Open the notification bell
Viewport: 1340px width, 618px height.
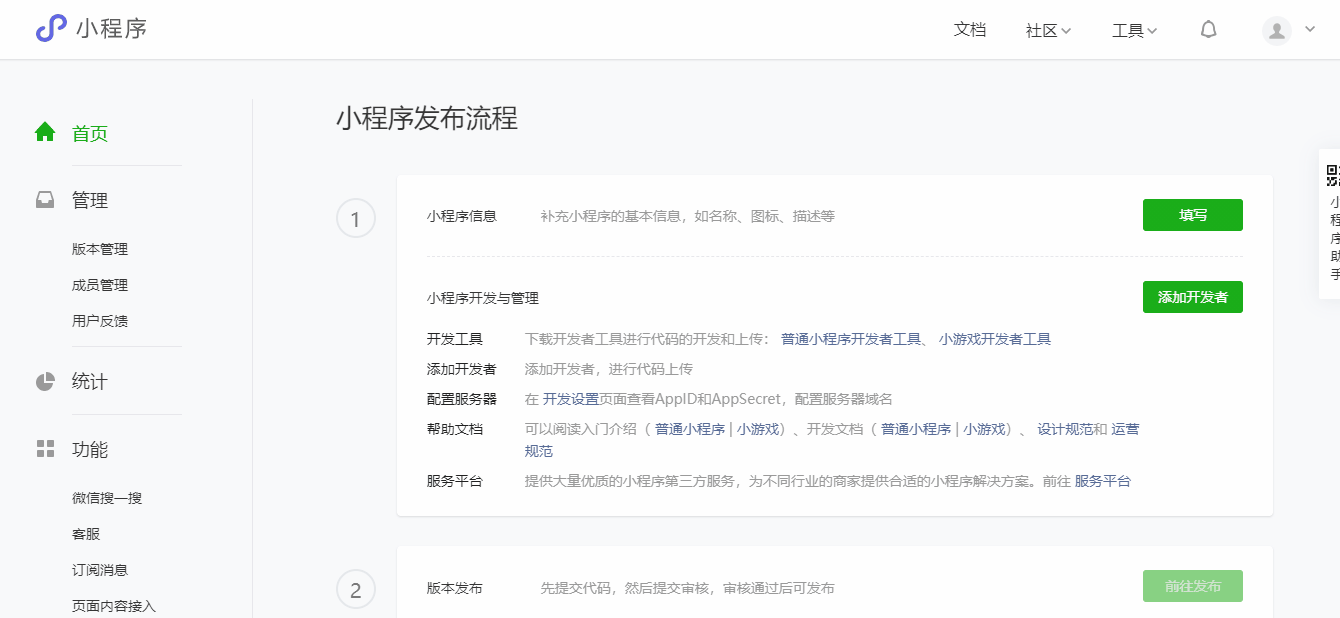pos(1208,29)
